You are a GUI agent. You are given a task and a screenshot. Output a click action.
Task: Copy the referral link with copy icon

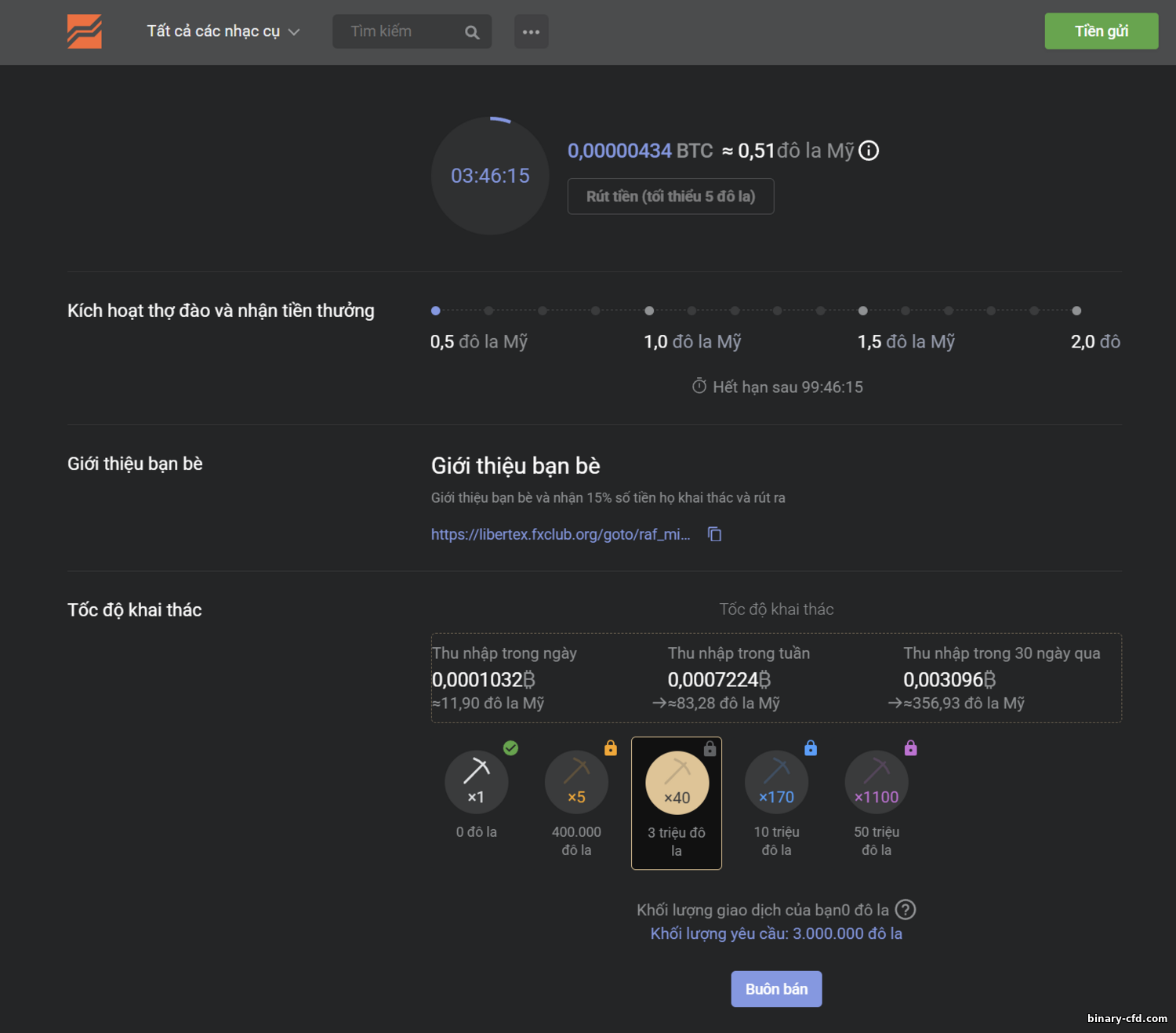pyautogui.click(x=714, y=534)
